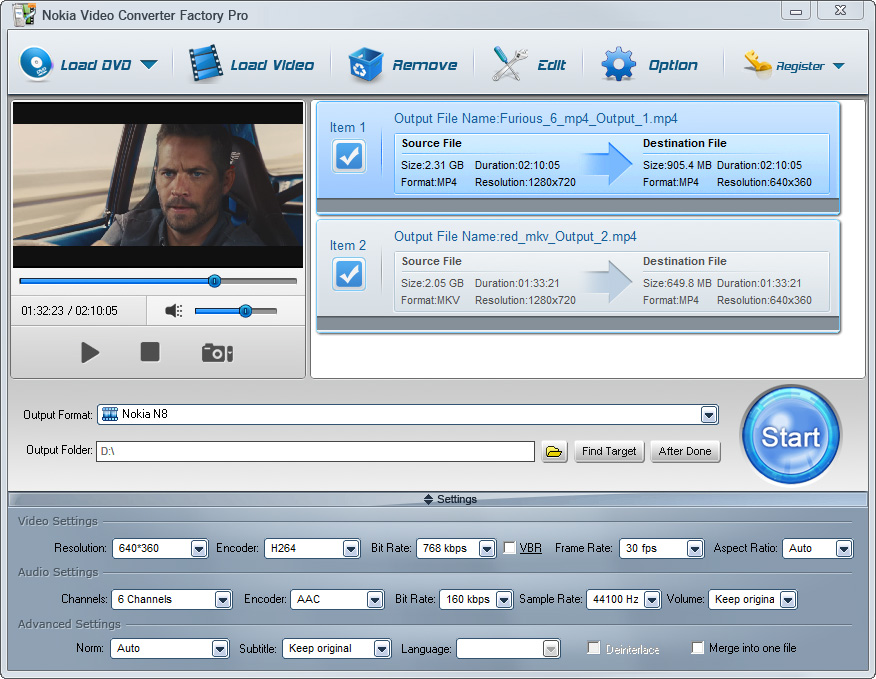
Task: Open Edit with the tools icon
Action: click(509, 64)
